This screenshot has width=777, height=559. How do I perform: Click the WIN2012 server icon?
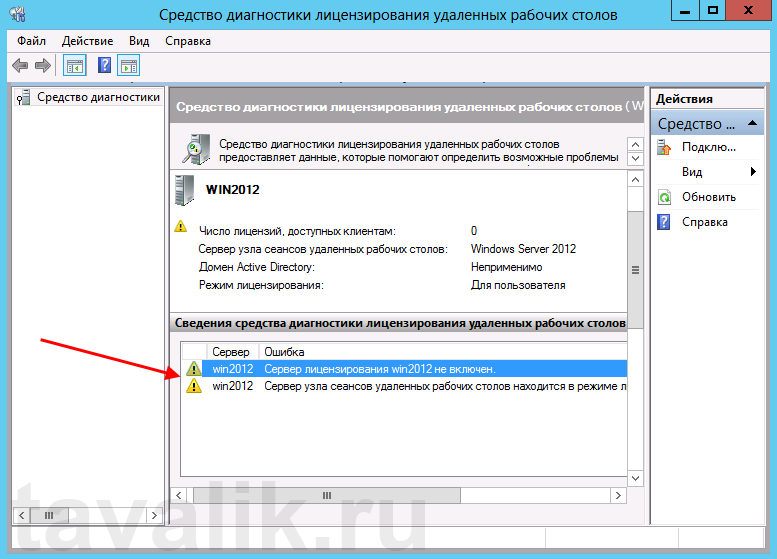tap(185, 189)
